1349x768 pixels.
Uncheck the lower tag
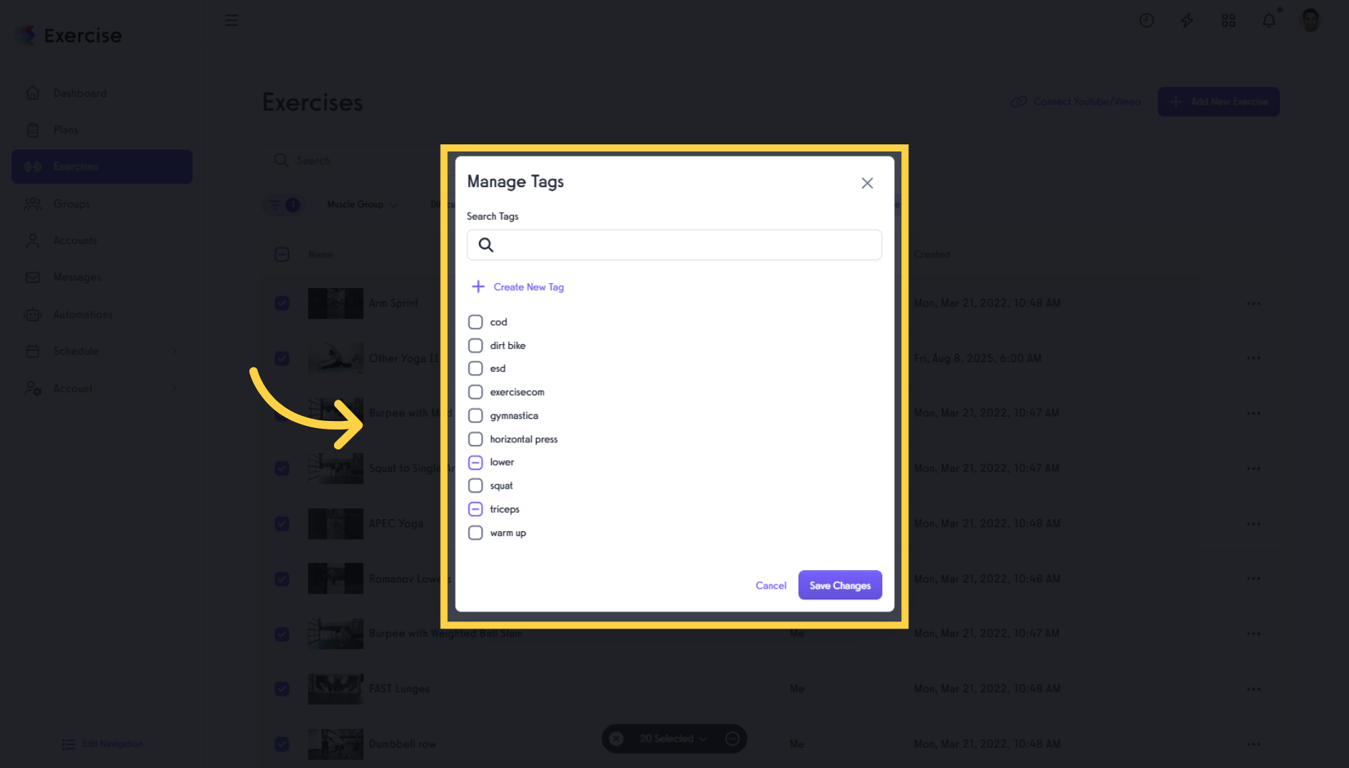pyautogui.click(x=475, y=462)
